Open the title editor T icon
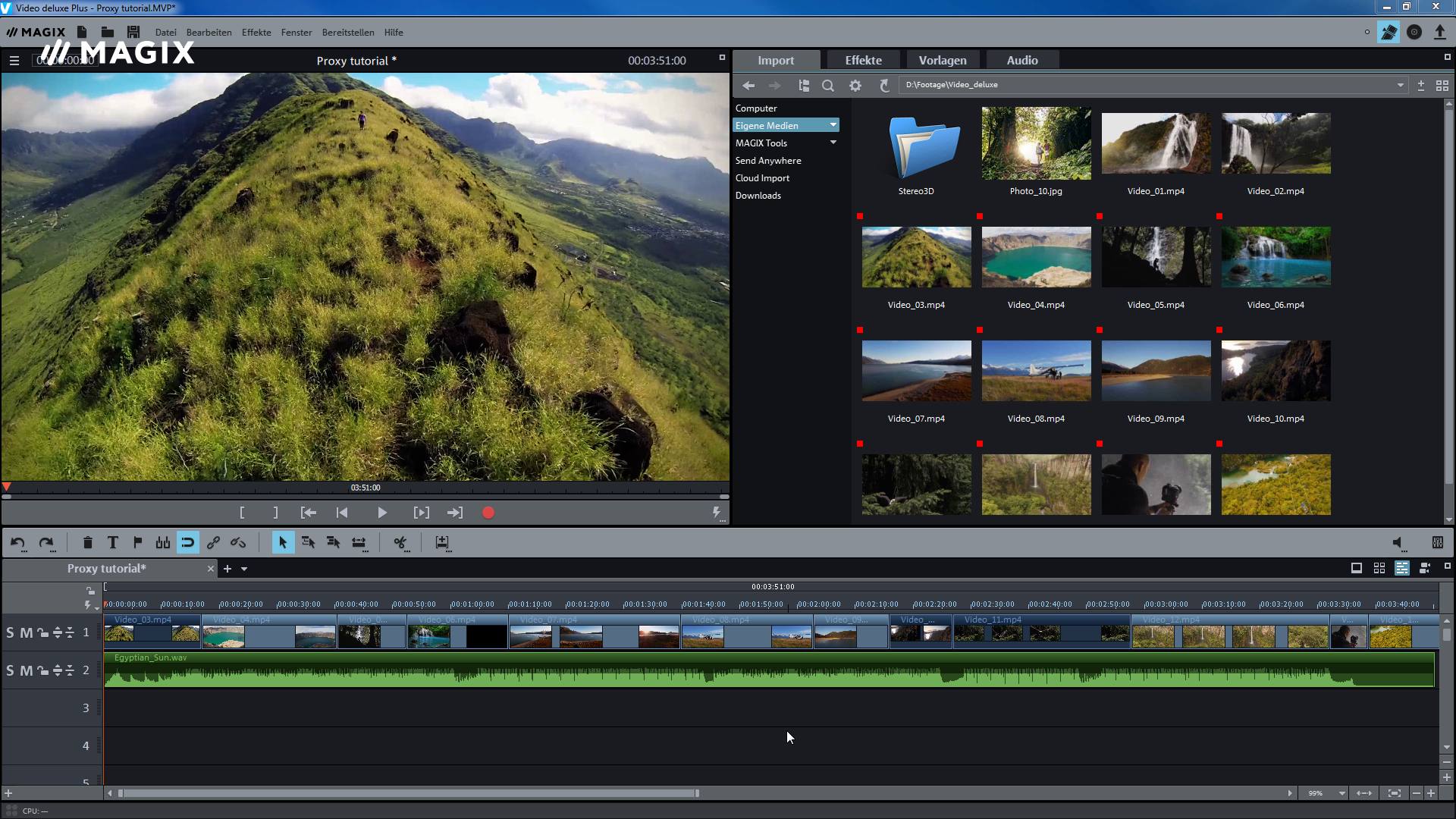 point(113,543)
